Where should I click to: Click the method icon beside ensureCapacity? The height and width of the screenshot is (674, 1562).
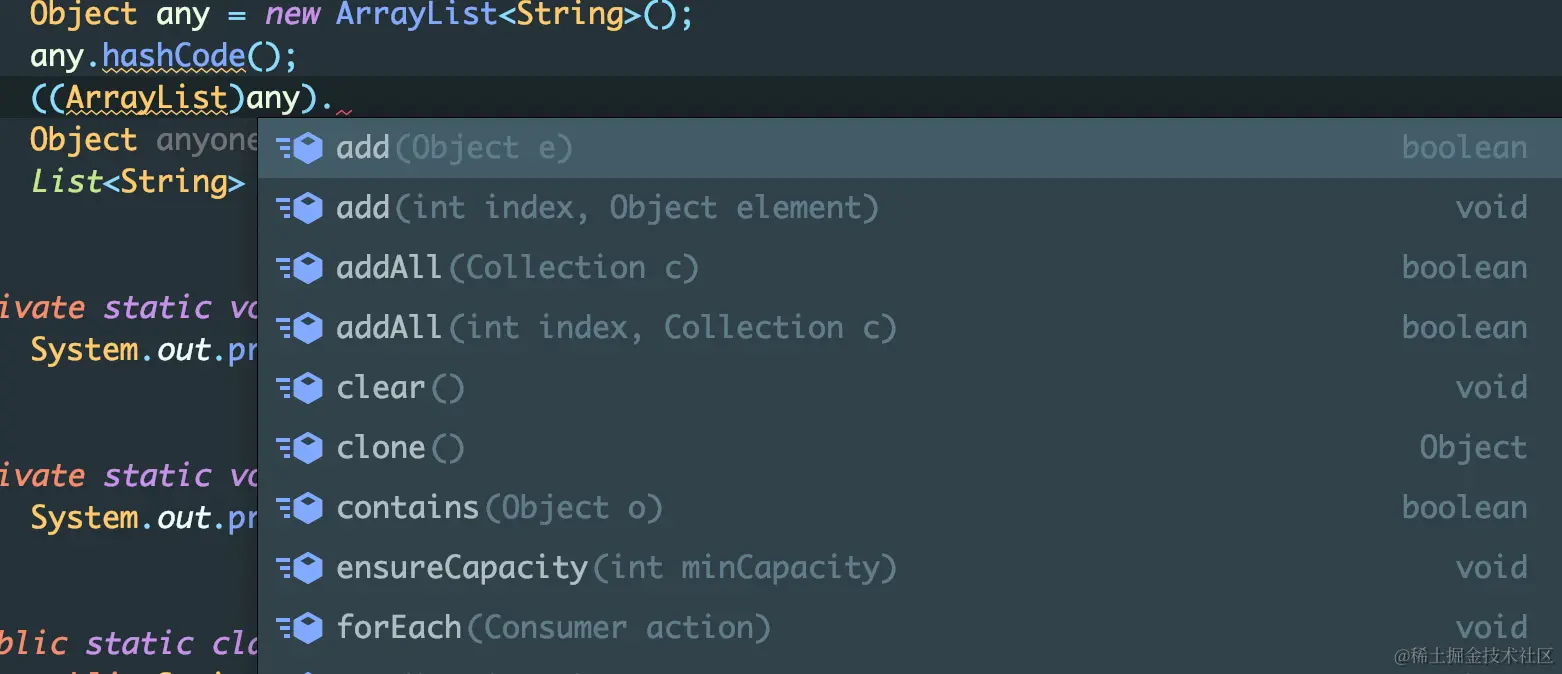coord(299,568)
